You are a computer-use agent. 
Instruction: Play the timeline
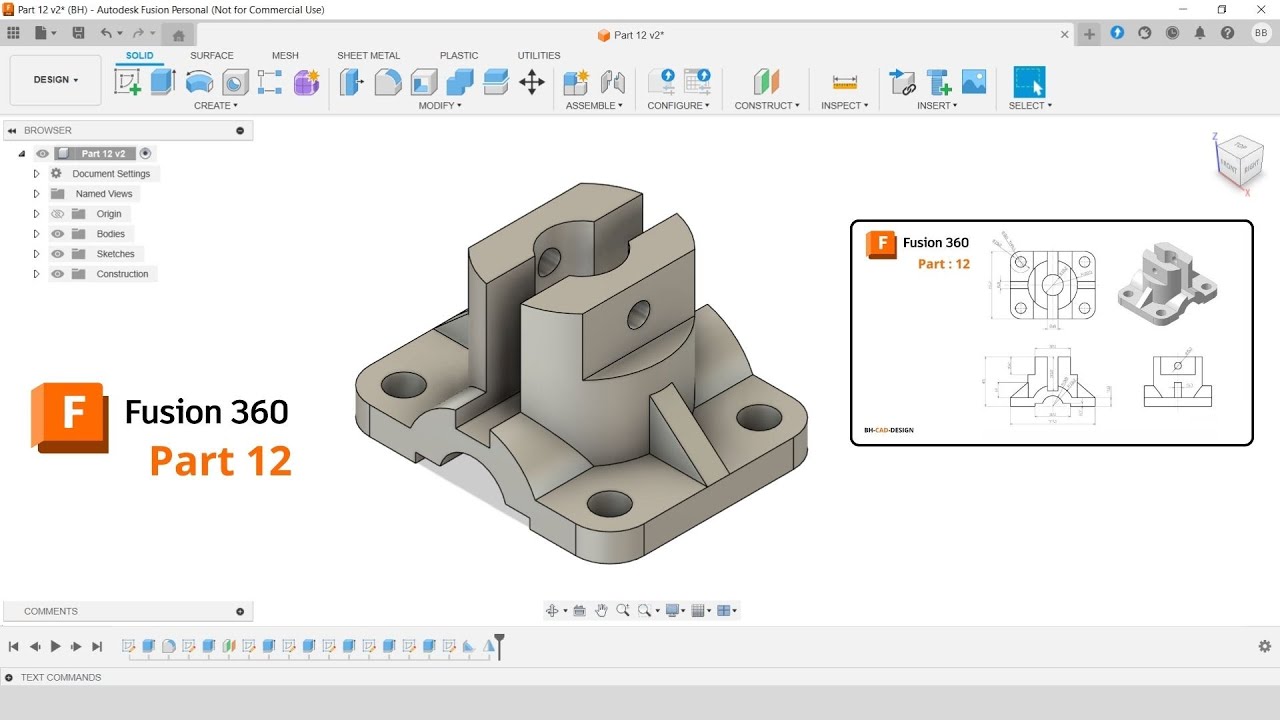55,647
